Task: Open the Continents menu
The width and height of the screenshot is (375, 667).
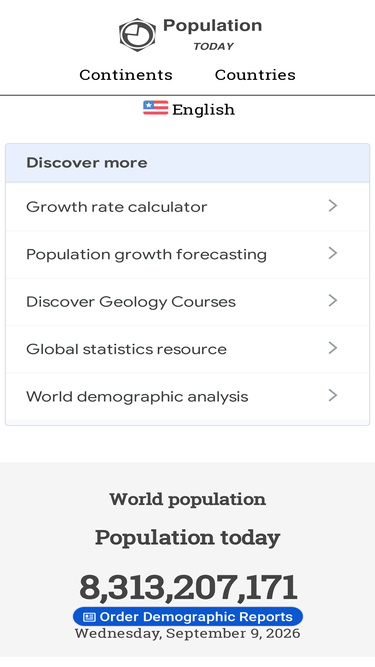Action: point(126,75)
